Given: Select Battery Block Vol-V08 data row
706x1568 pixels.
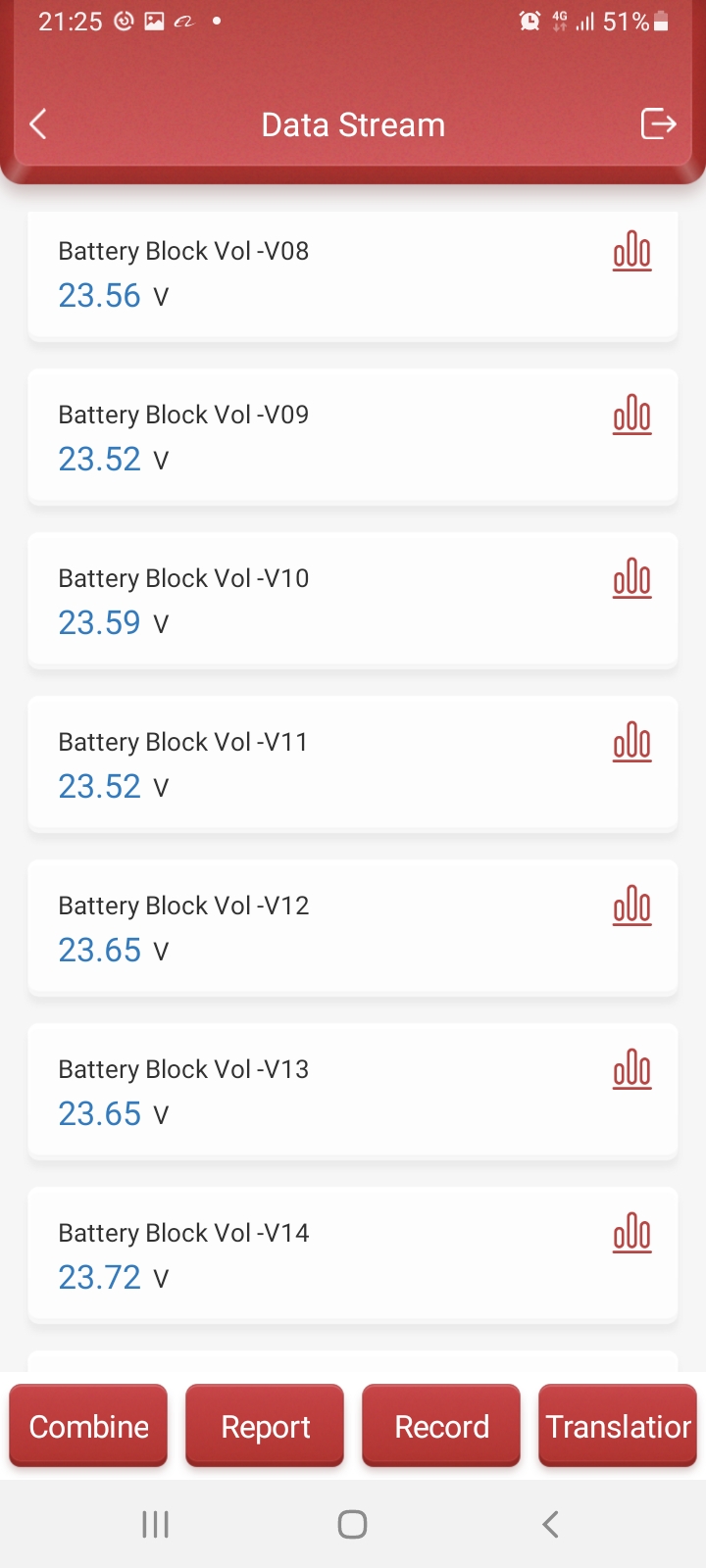Looking at the screenshot, I should pos(294,274).
